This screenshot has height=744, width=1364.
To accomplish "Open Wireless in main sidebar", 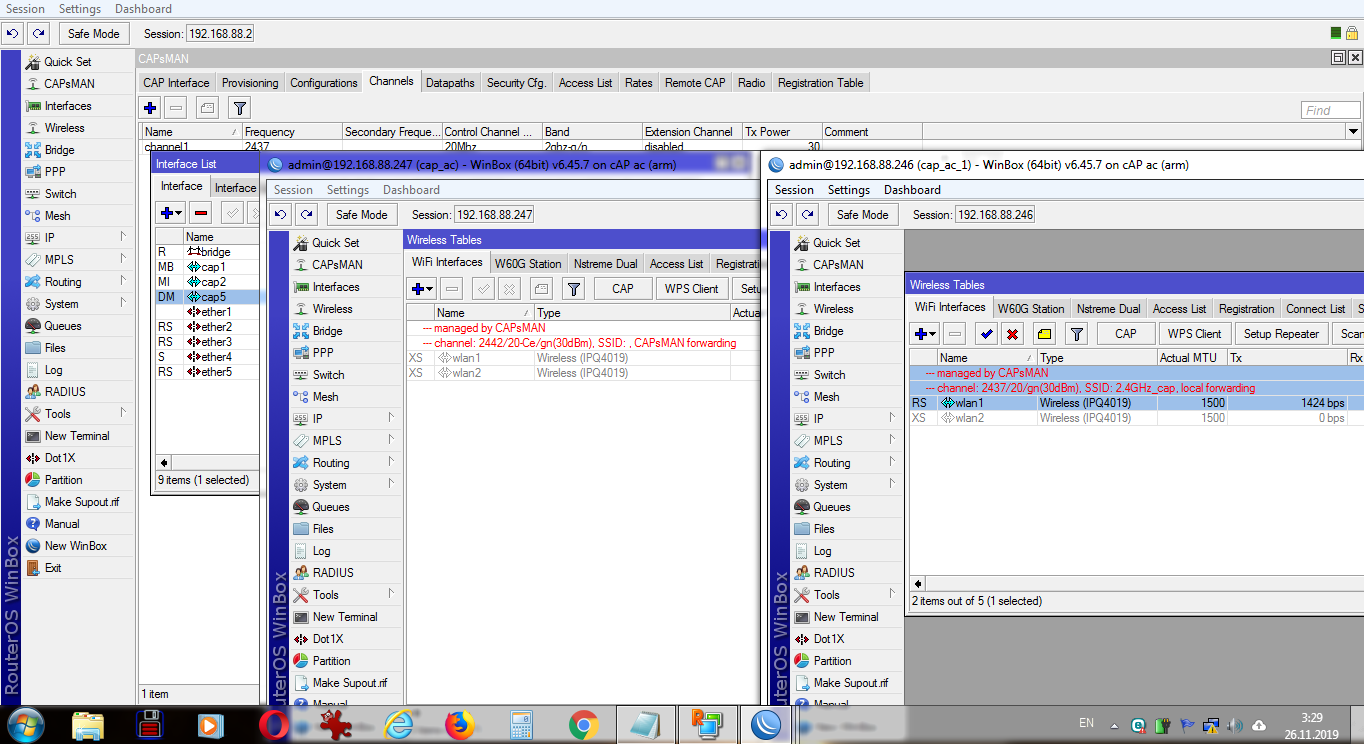I will tap(64, 128).
